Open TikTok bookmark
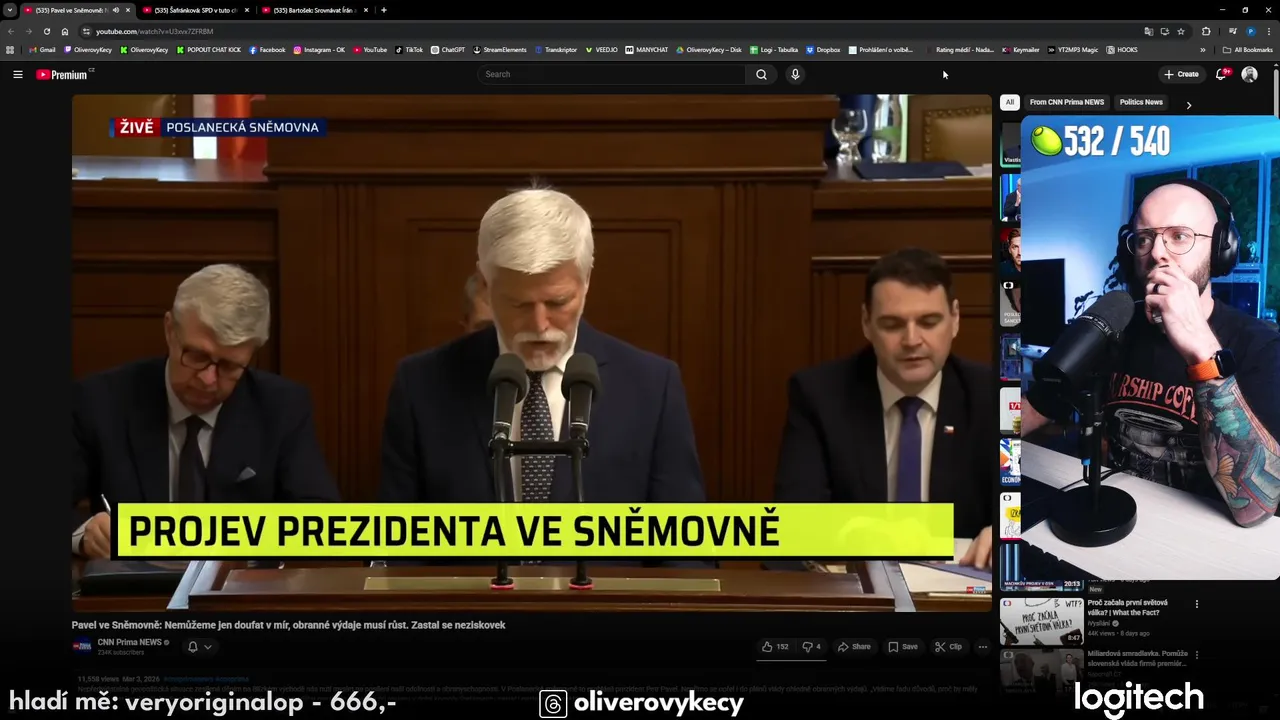The image size is (1280, 720). coord(409,49)
